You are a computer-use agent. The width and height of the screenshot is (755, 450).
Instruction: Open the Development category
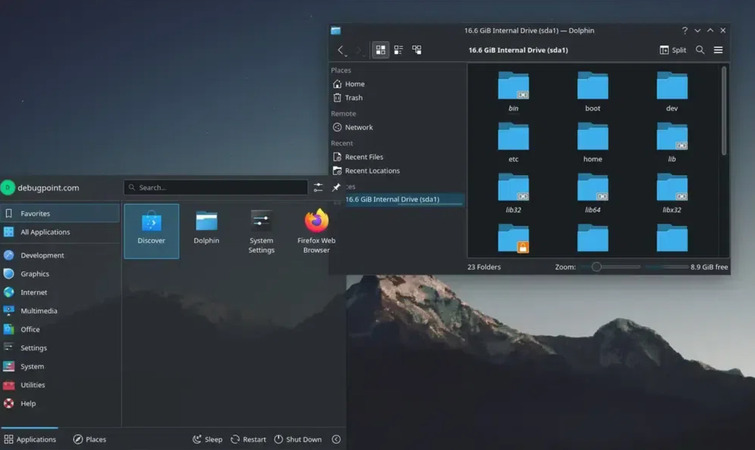[60, 255]
